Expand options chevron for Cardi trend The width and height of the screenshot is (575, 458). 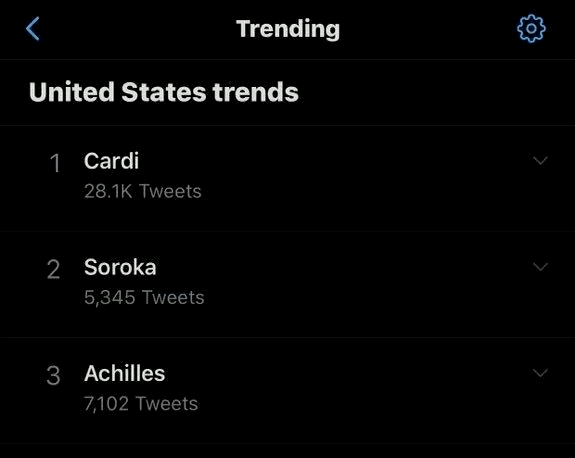pyautogui.click(x=540, y=161)
